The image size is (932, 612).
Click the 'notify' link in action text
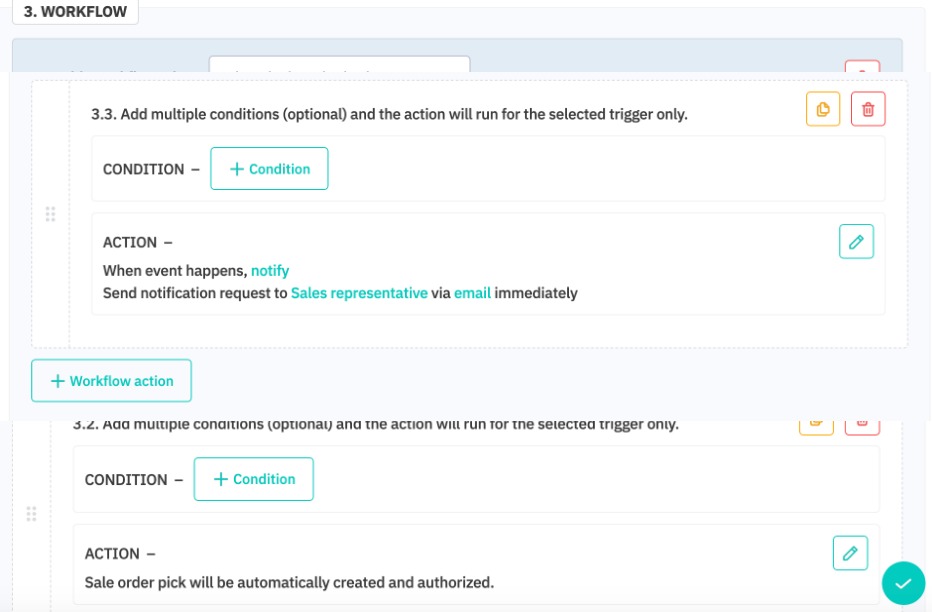(x=270, y=270)
